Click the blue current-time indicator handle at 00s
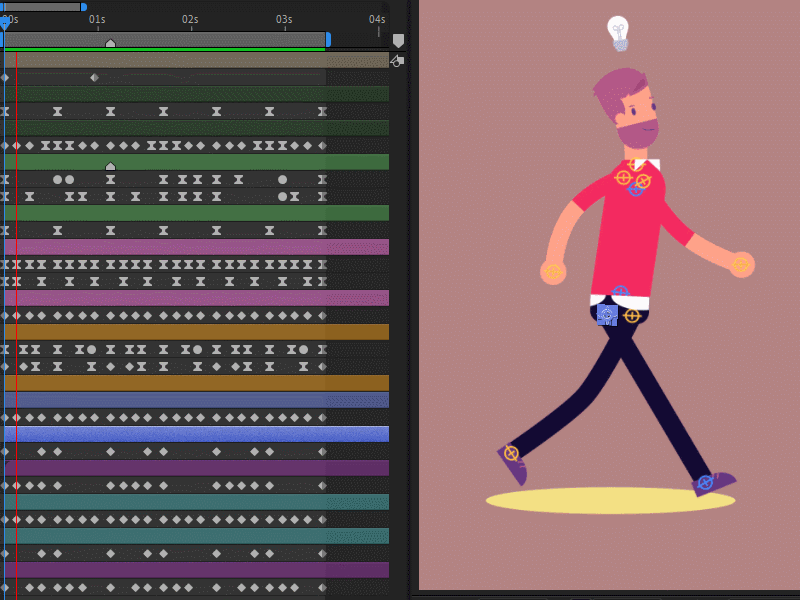The width and height of the screenshot is (800, 600). (5, 22)
